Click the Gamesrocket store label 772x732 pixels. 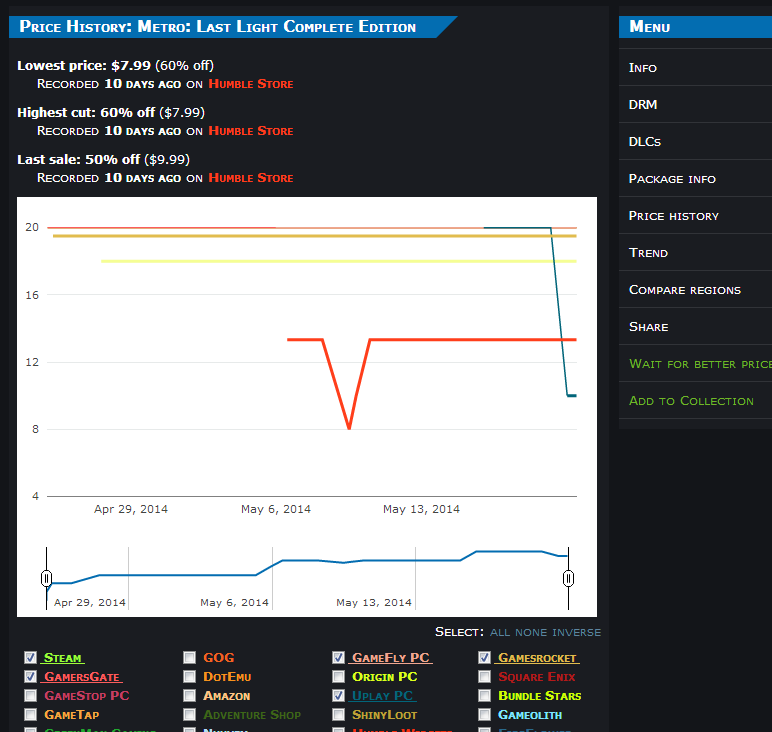(537, 658)
